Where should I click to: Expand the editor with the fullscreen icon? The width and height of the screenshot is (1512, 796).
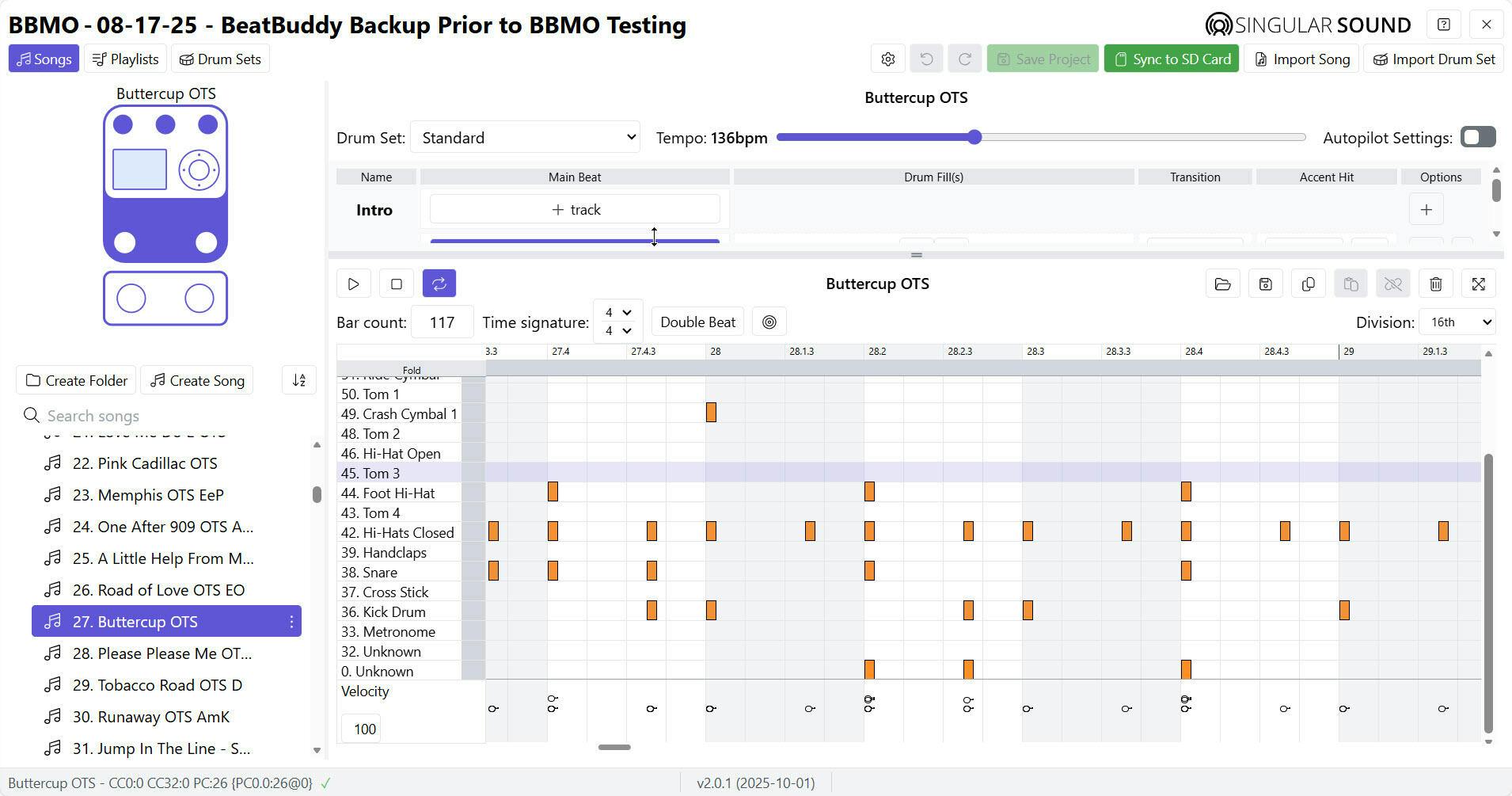click(1479, 284)
